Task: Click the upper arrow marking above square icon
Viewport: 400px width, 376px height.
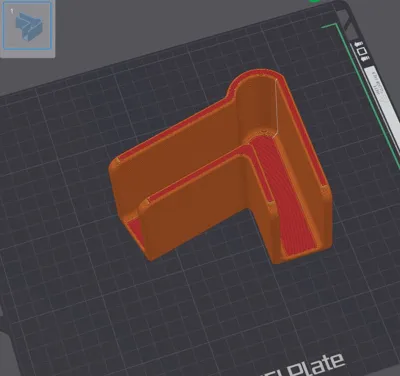Action: pos(359,44)
